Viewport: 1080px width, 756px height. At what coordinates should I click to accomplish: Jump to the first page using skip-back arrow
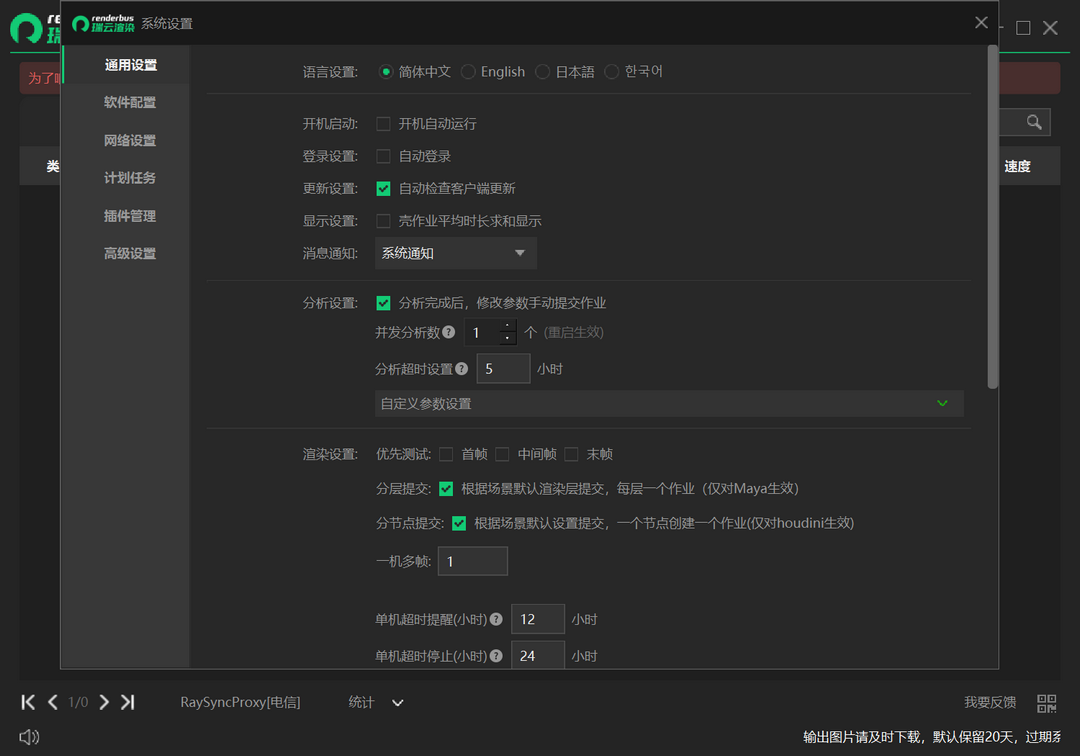[28, 702]
